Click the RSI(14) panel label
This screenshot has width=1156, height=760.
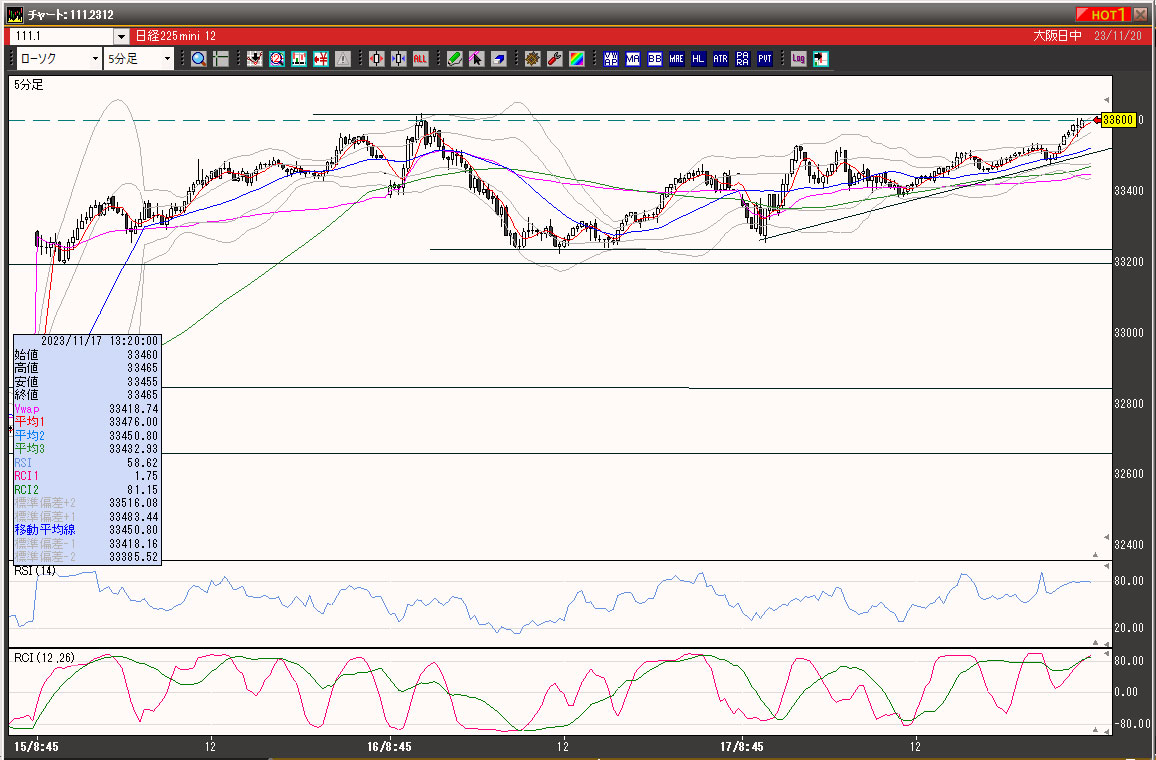[x=35, y=571]
